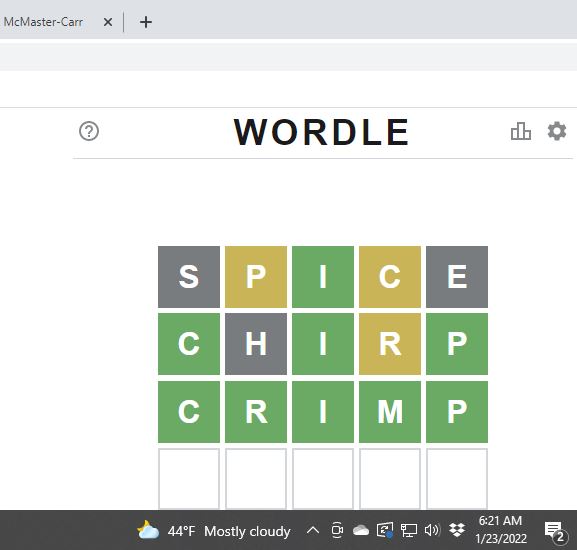Select the gray H tile in CHIRP

pos(256,344)
